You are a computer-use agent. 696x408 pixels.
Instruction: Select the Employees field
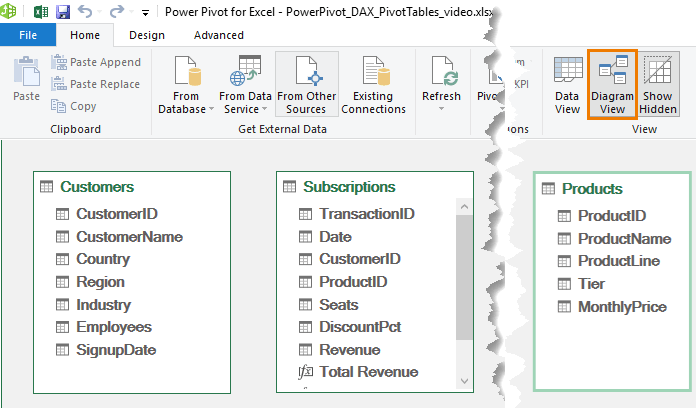(x=114, y=327)
